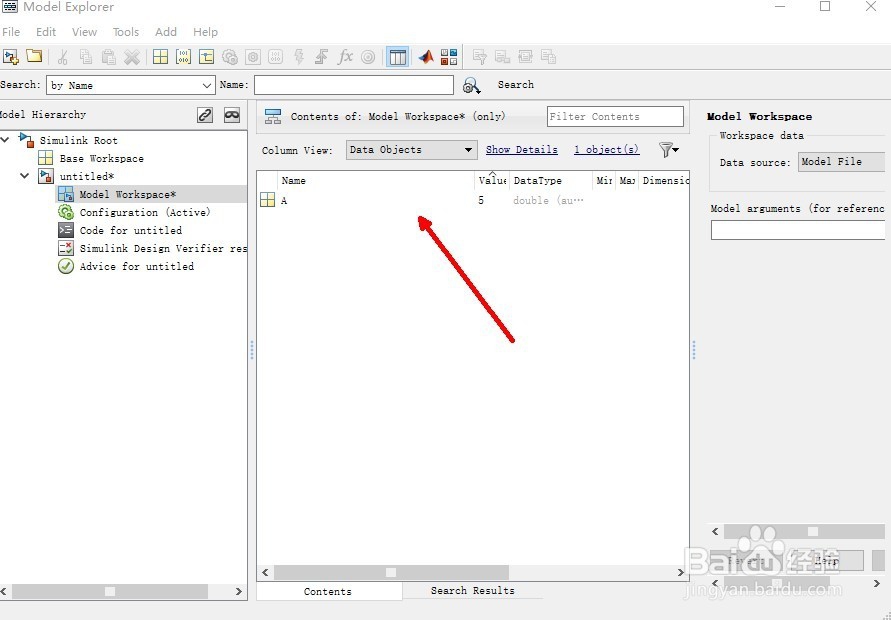Click the MATLAB icon on the toolbar

[425, 57]
